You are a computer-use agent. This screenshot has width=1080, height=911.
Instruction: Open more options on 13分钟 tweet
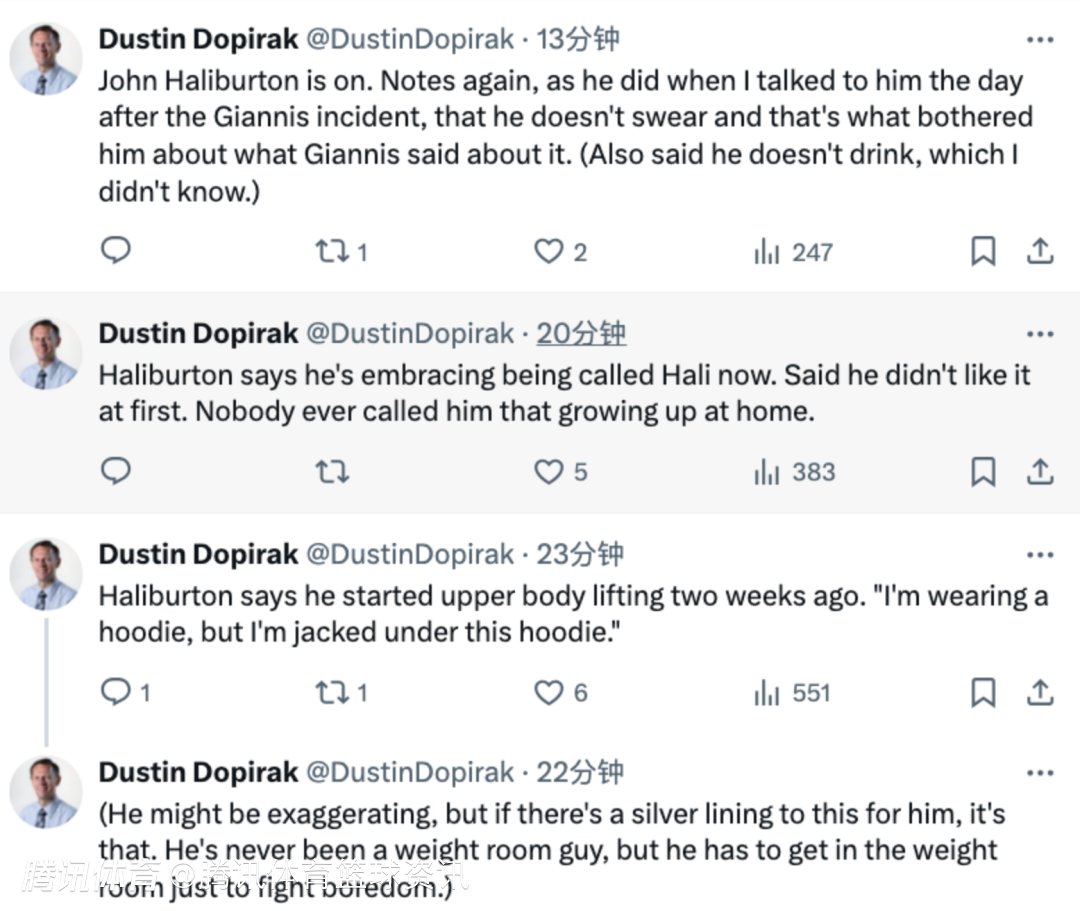pos(1040,40)
